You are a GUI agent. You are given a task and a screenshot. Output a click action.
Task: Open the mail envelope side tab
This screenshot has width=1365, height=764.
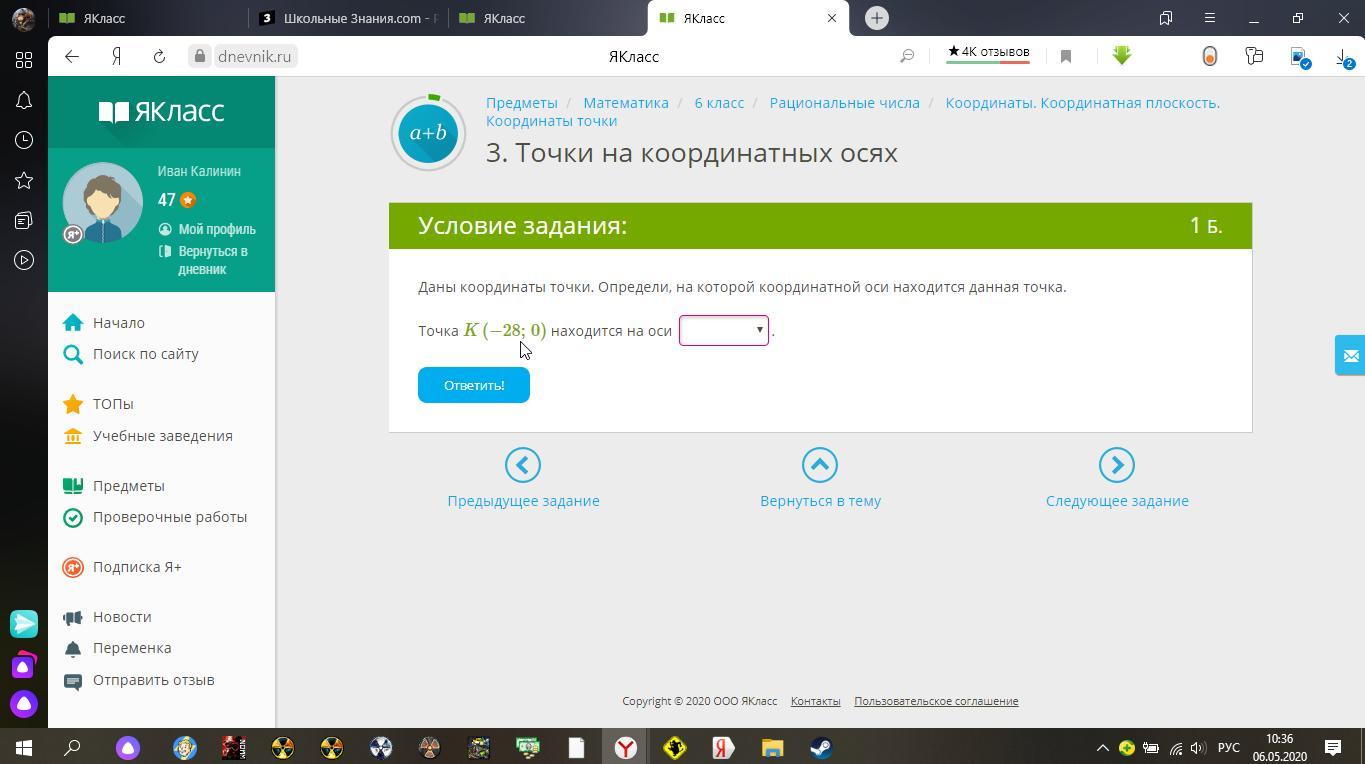(1350, 355)
